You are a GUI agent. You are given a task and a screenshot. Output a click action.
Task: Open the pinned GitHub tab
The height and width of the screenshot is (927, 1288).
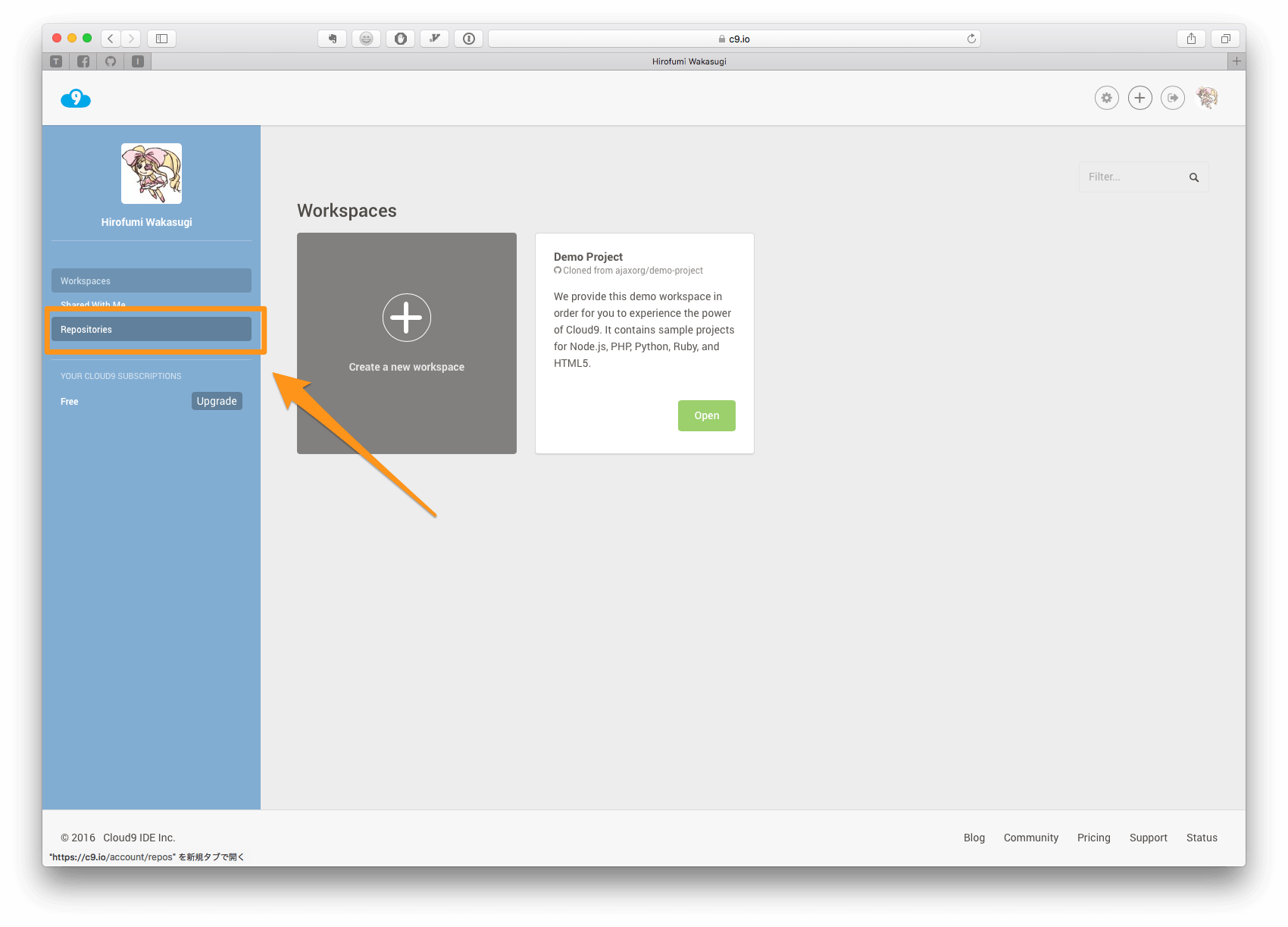click(x=111, y=61)
